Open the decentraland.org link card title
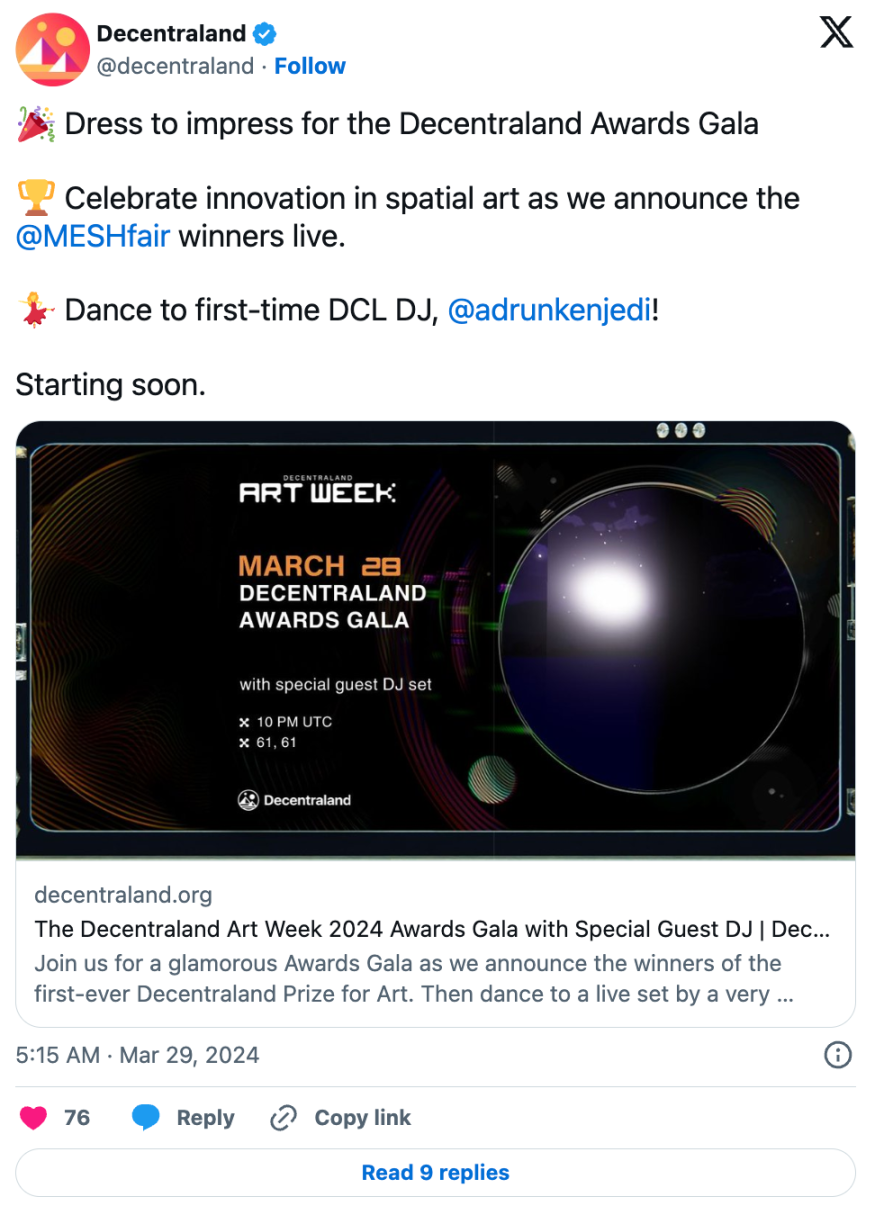This screenshot has height=1215, width=875. tap(432, 929)
